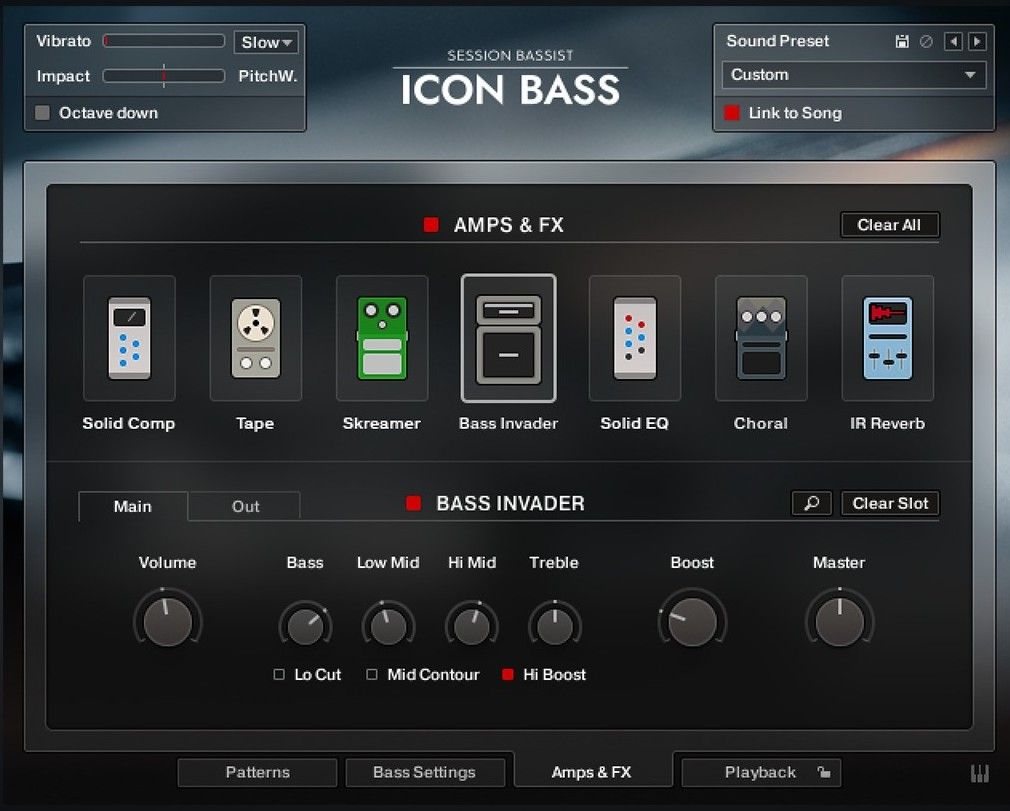1010x811 pixels.
Task: Choose the green Skreamer pedal
Action: pos(382,338)
